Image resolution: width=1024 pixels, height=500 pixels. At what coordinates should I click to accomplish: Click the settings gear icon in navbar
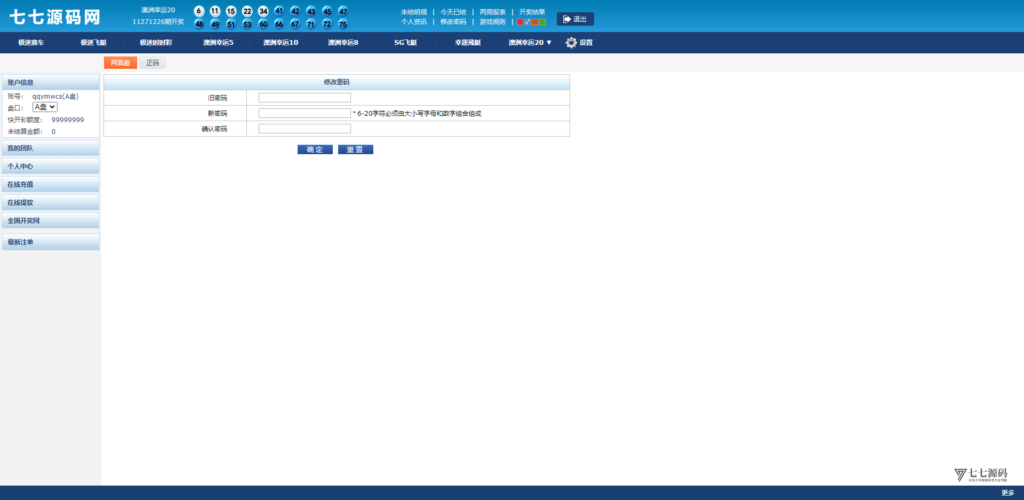pos(571,43)
